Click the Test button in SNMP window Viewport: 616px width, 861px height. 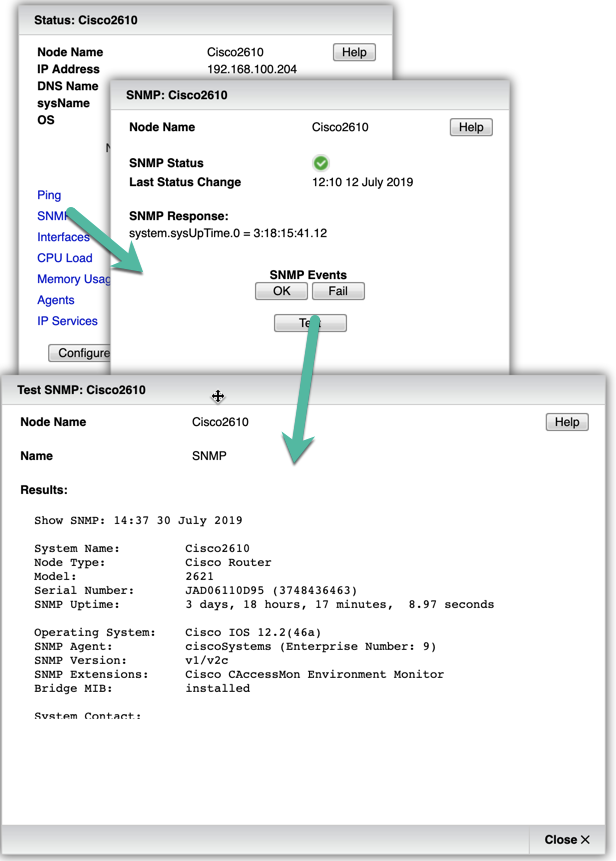310,323
